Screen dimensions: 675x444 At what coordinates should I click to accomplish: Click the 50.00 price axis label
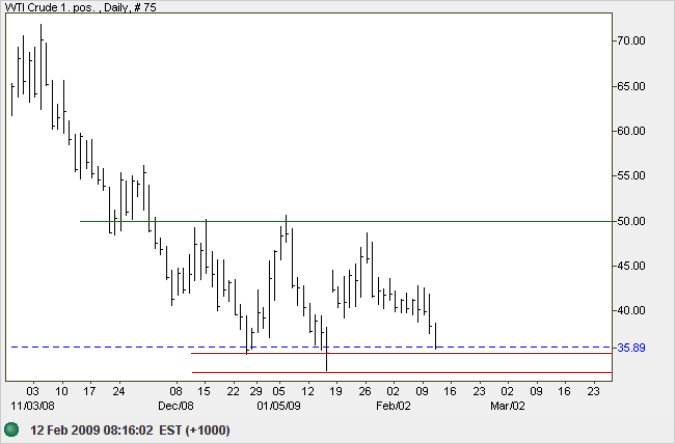coord(631,221)
